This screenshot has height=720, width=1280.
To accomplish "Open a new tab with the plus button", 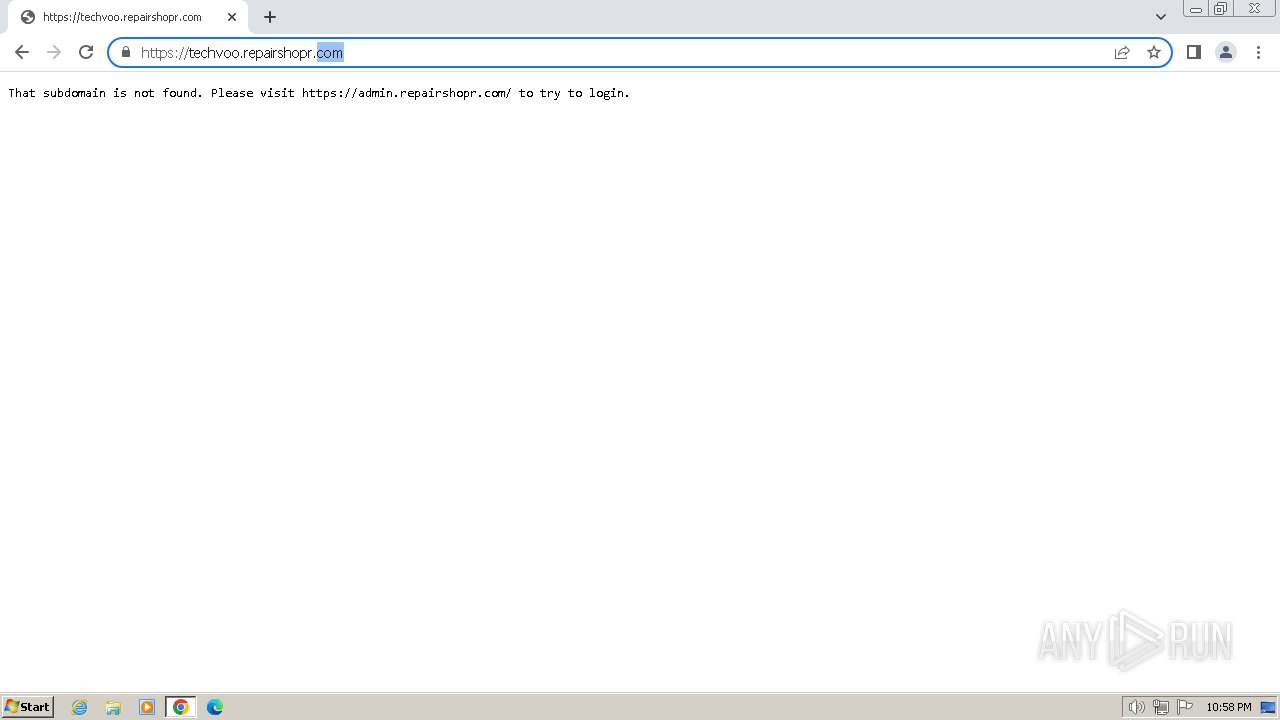I will [270, 17].
